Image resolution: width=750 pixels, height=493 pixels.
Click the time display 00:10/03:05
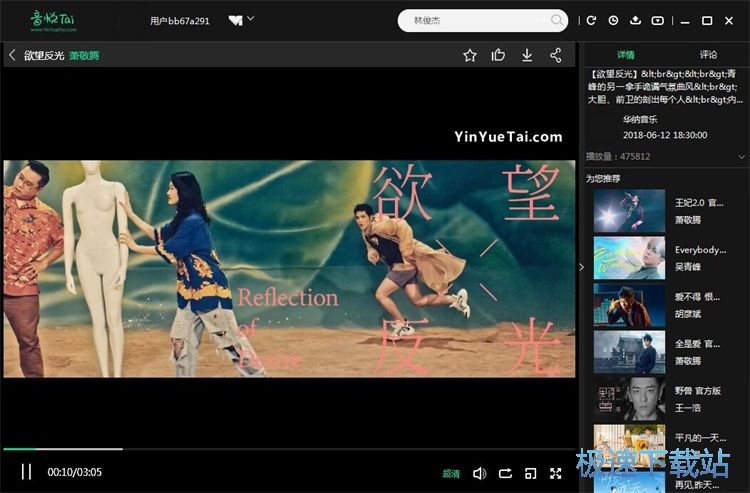(74, 472)
